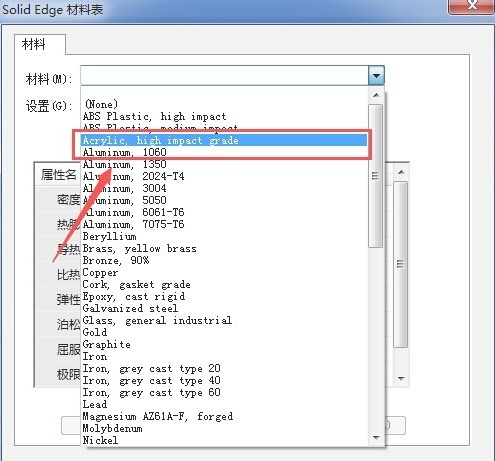The height and width of the screenshot is (461, 495).
Task: Choose Aluminum, 6061-T6 entry
Action: (225, 212)
